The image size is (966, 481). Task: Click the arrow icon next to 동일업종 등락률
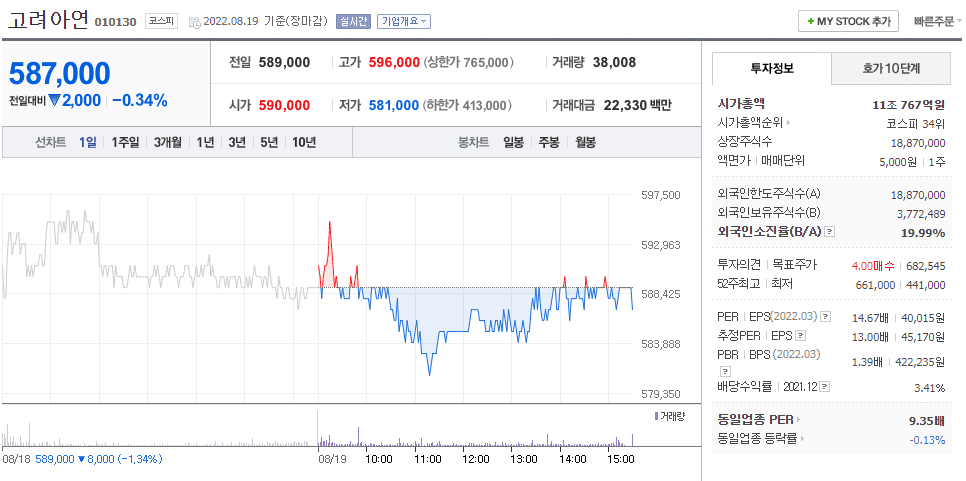(x=803, y=439)
